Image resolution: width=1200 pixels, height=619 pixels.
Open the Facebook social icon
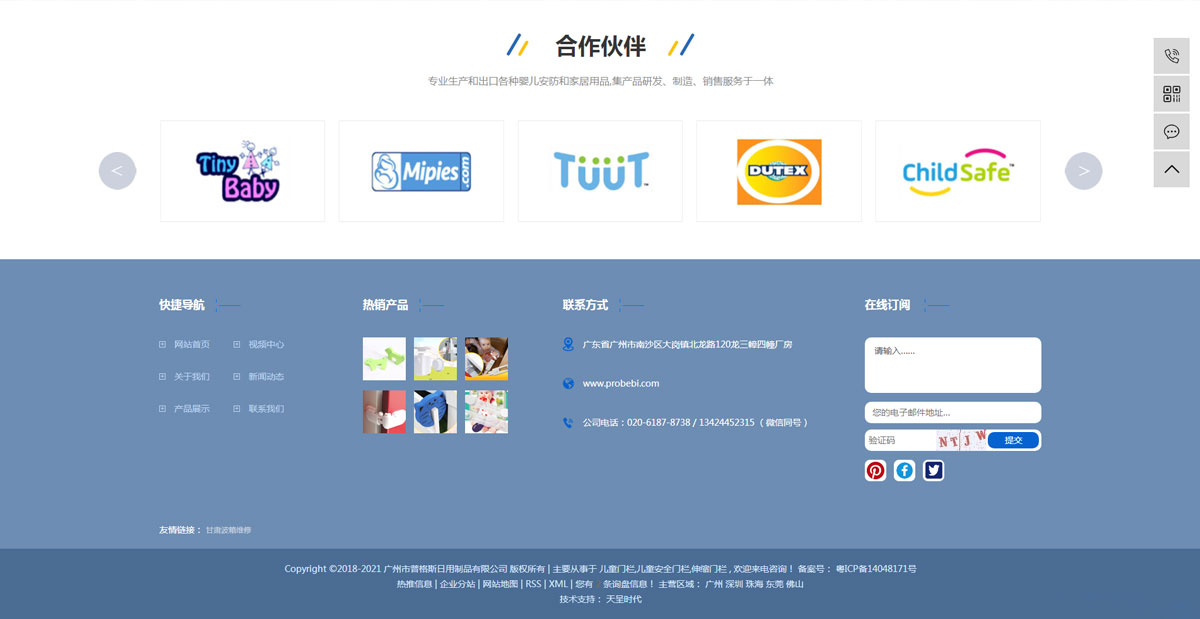pos(905,470)
